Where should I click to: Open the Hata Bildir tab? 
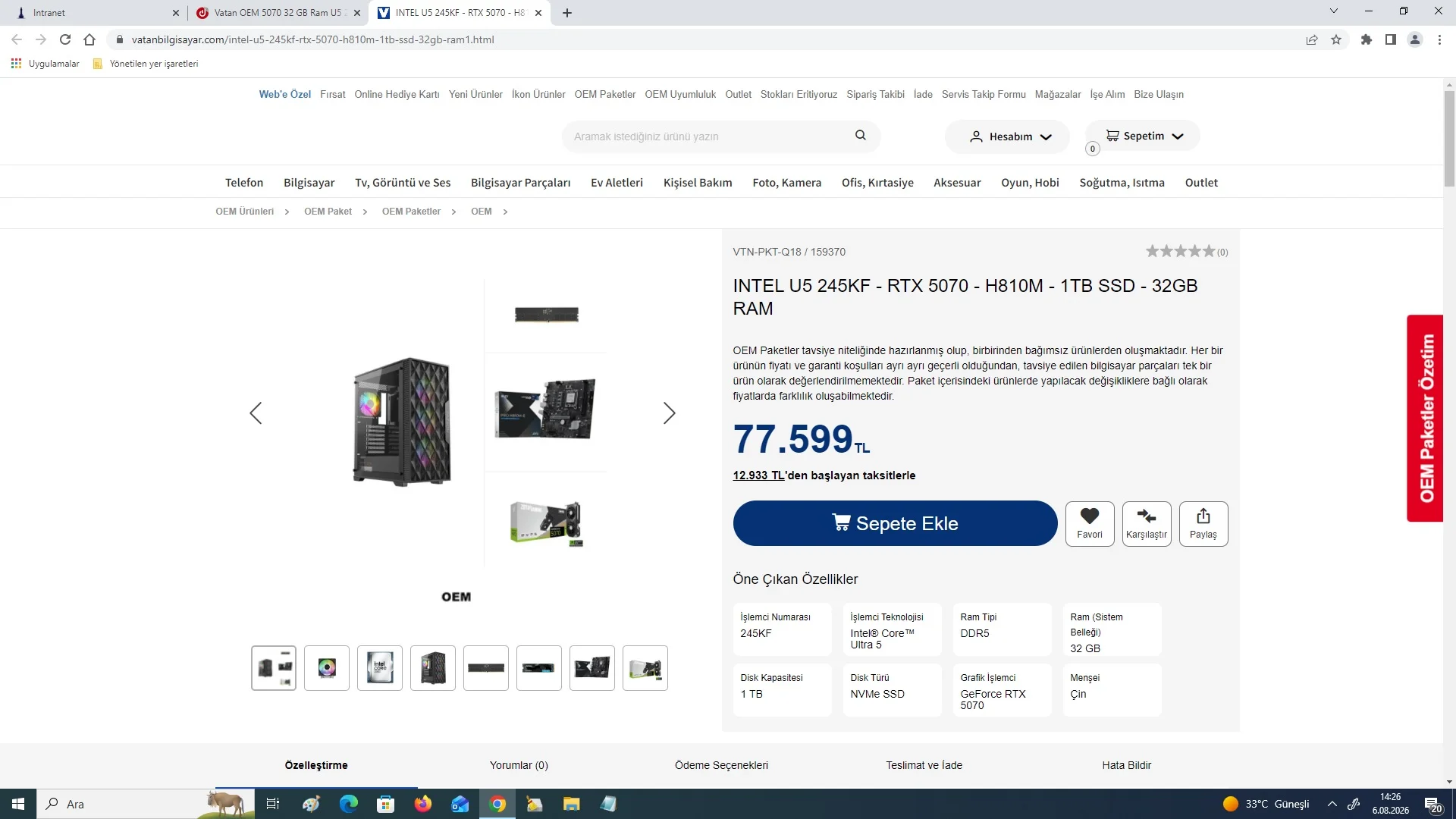point(1126,765)
